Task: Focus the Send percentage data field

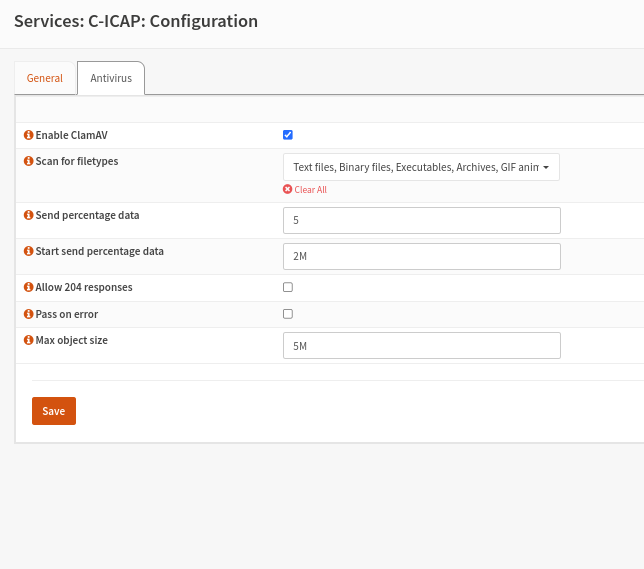Action: tap(421, 220)
